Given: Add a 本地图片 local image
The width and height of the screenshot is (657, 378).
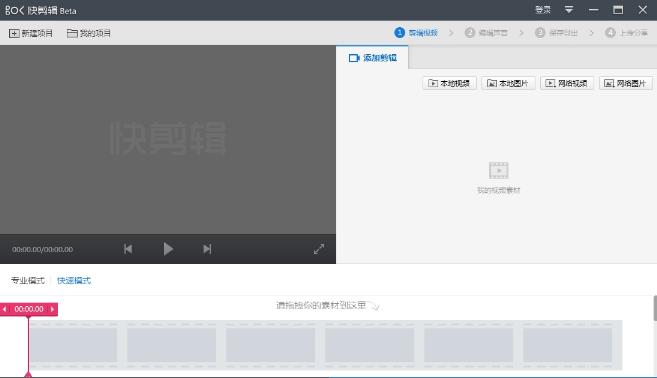Looking at the screenshot, I should pyautogui.click(x=508, y=83).
